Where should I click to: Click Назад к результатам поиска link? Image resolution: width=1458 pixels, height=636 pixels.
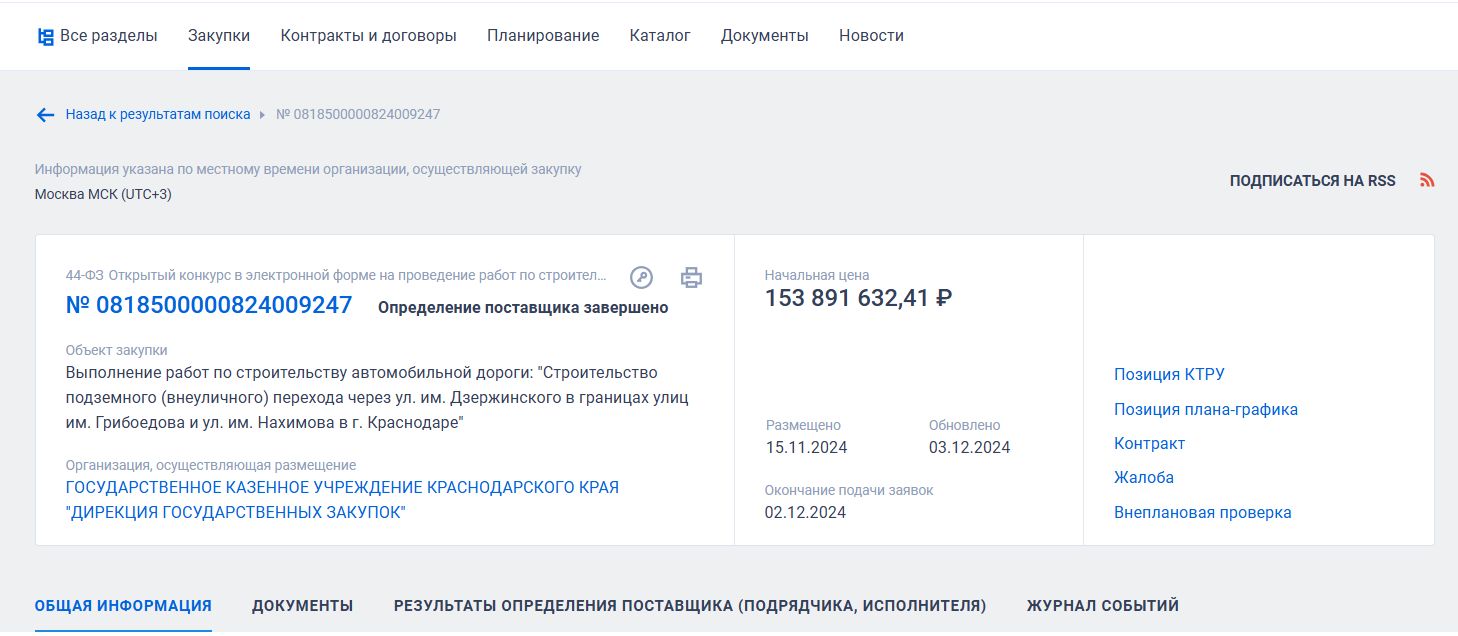pos(158,115)
